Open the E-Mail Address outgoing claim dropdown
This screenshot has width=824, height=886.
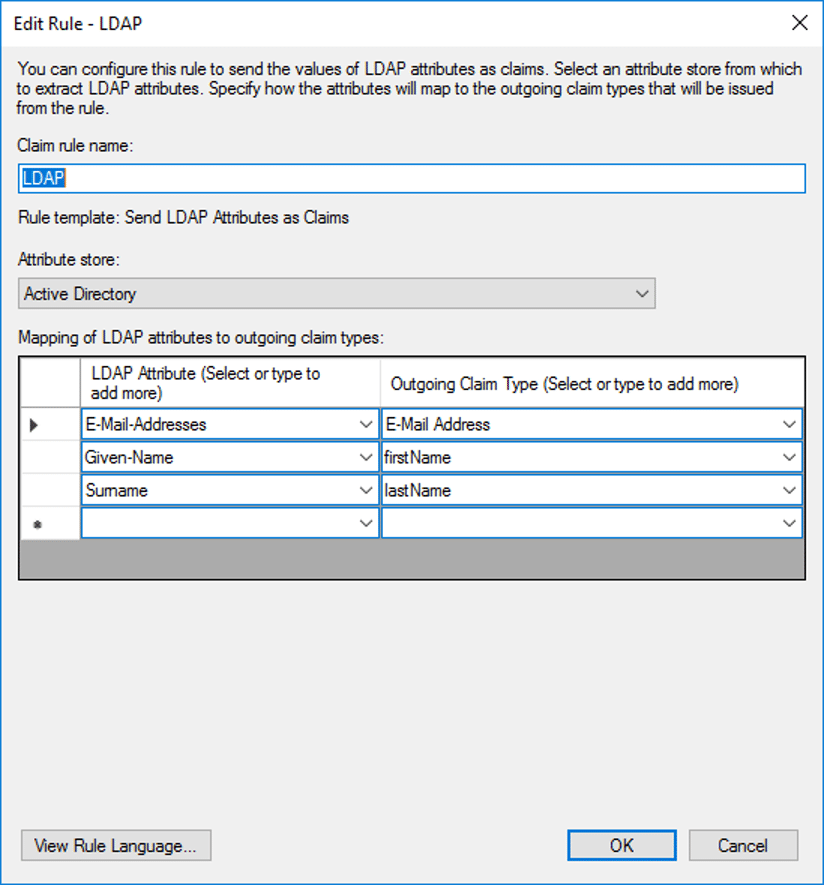[790, 424]
